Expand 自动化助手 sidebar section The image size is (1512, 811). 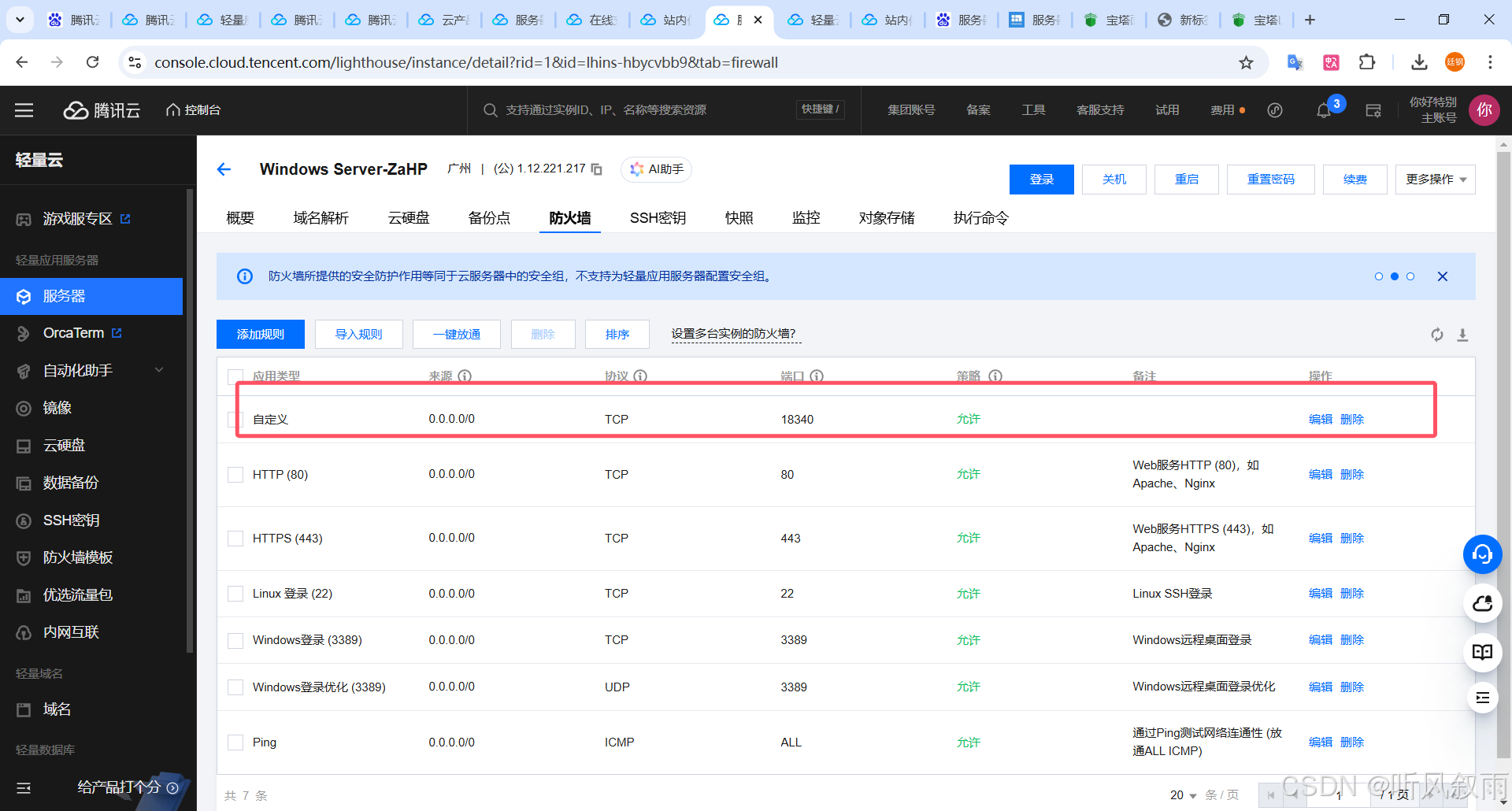[91, 370]
